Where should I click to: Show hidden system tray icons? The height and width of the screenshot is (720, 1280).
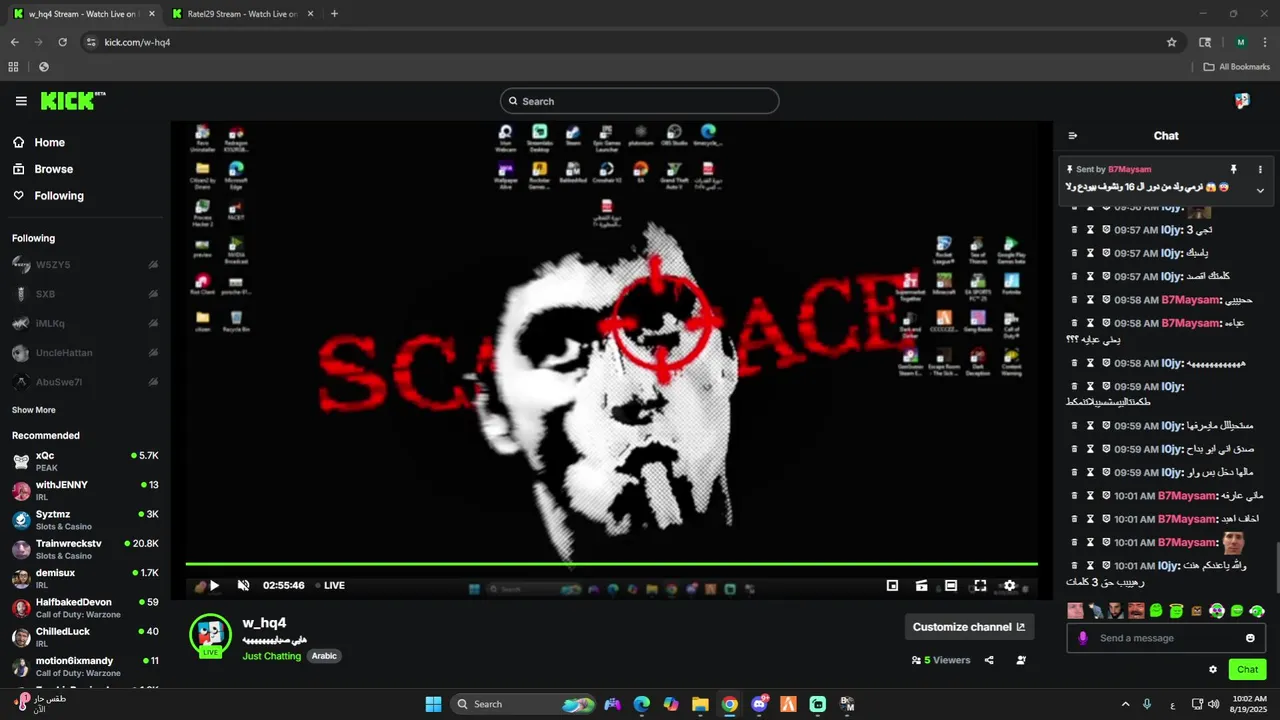pyautogui.click(x=1125, y=704)
